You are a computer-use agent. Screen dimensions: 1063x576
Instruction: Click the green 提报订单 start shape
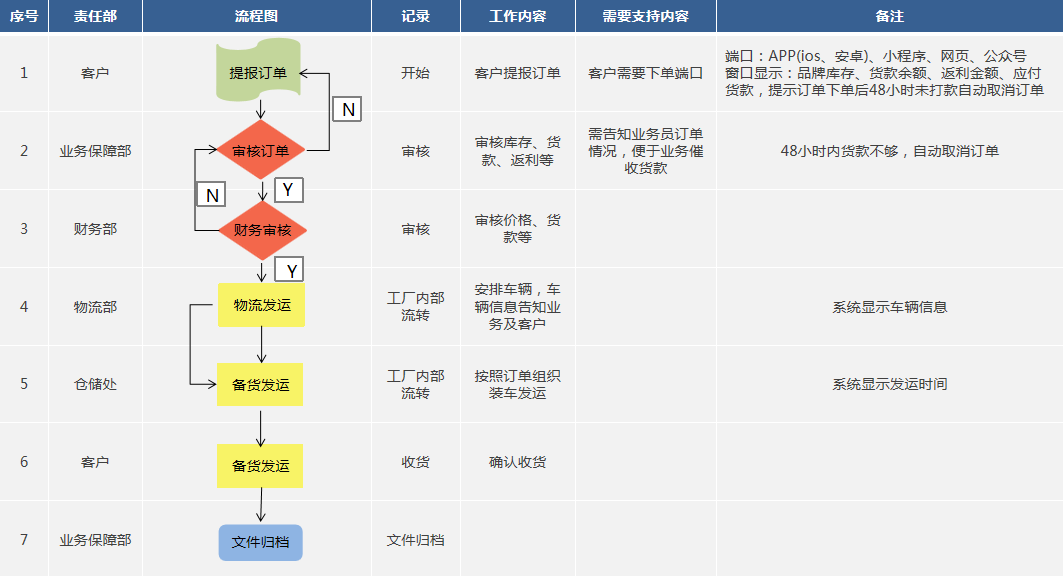pos(259,72)
